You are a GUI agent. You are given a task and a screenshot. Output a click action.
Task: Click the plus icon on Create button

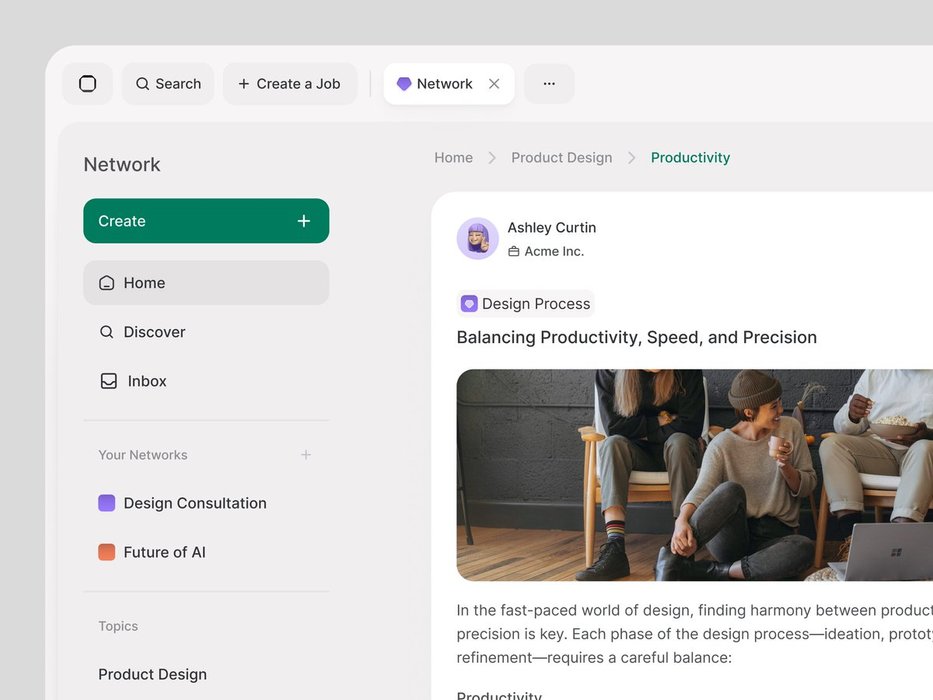pos(304,221)
